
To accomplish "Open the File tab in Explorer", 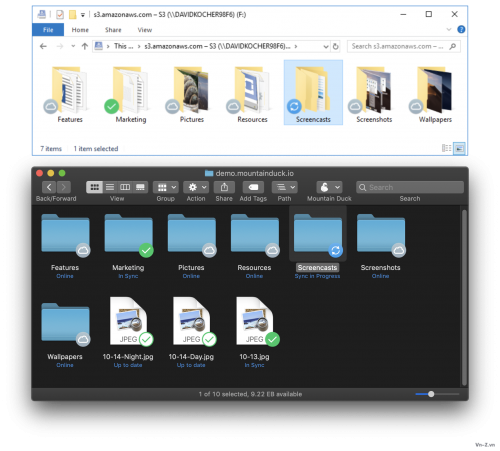I will (x=48, y=30).
